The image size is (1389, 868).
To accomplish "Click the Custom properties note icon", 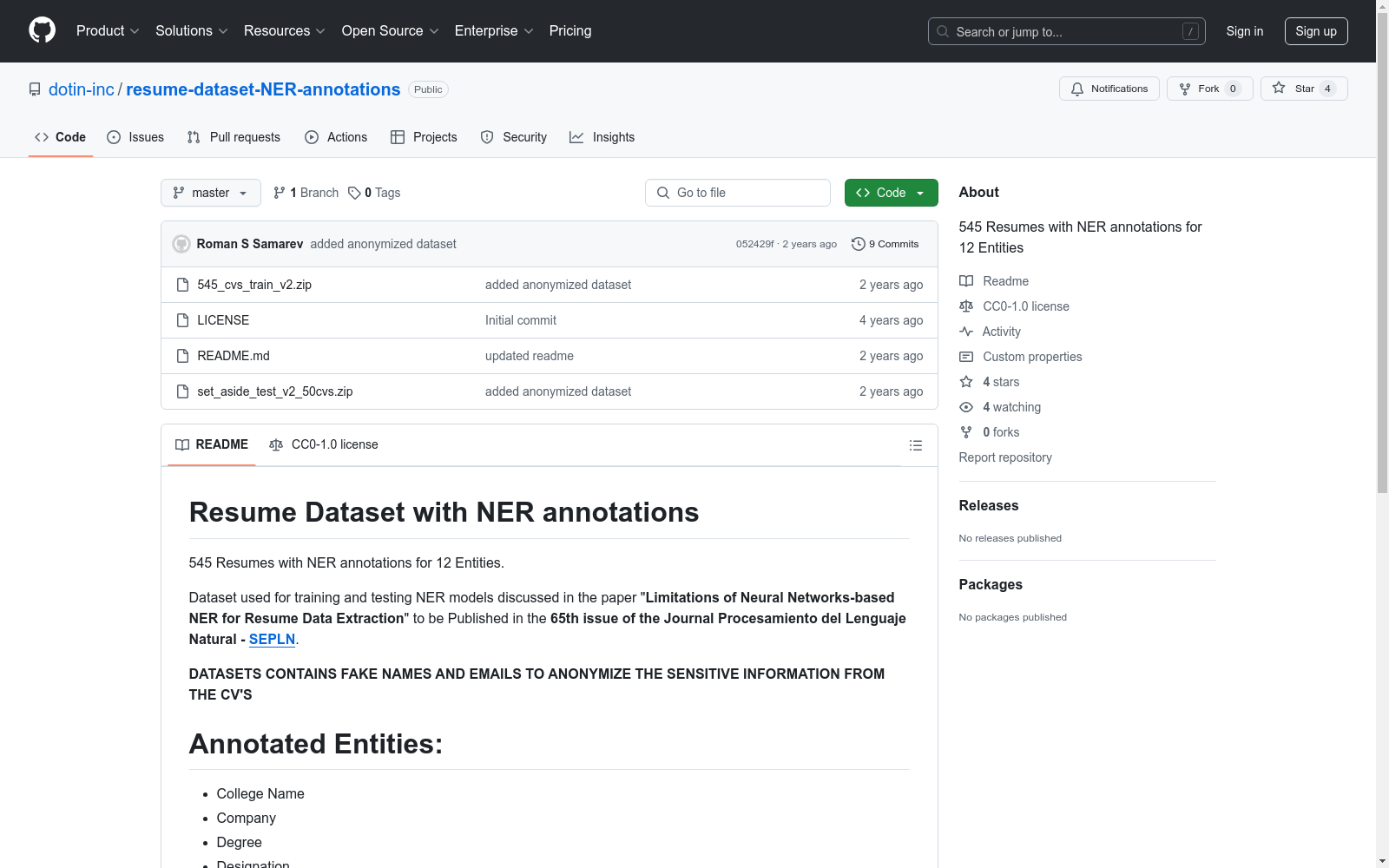I will click(x=966, y=357).
